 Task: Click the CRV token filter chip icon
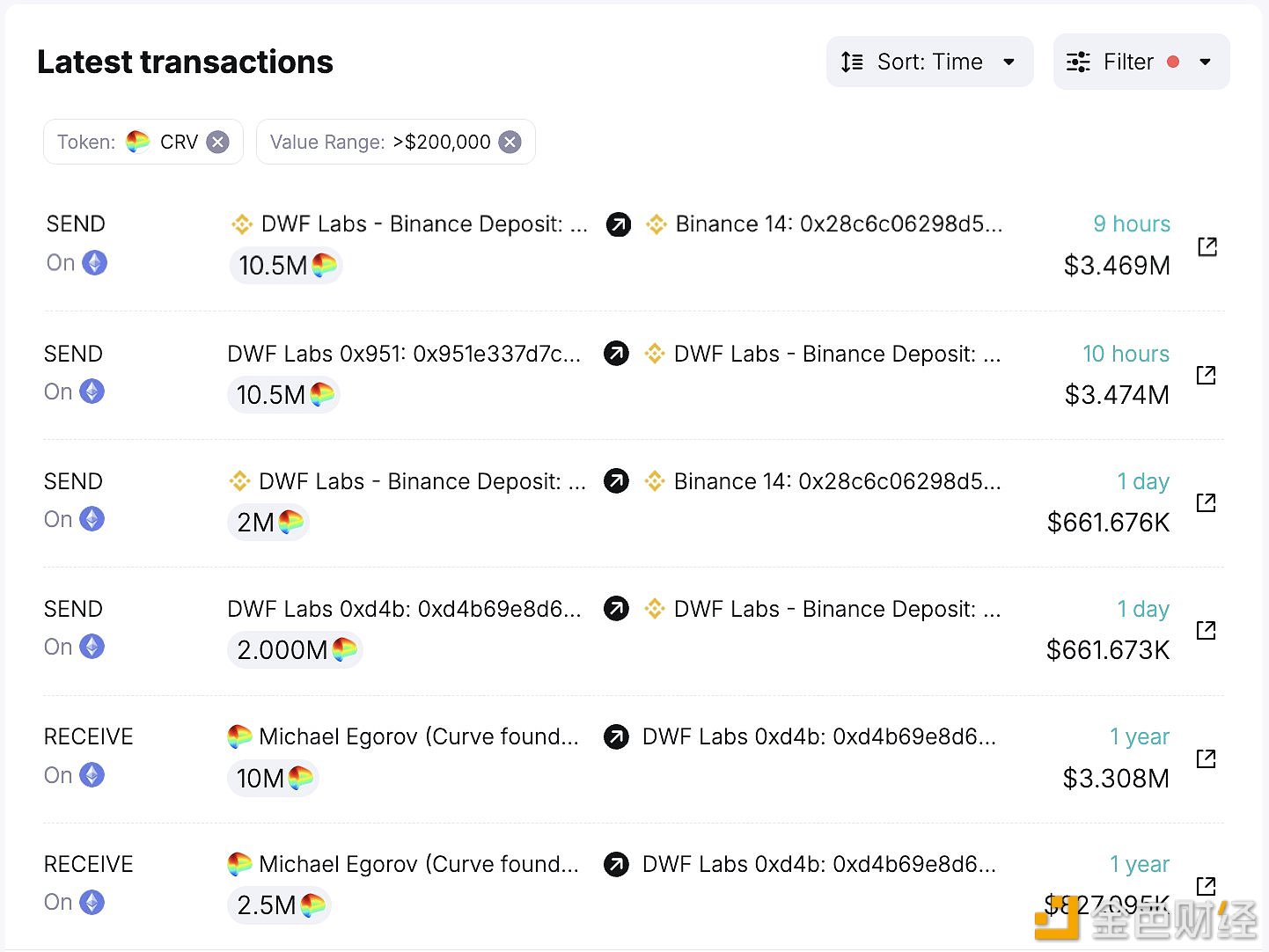138,142
